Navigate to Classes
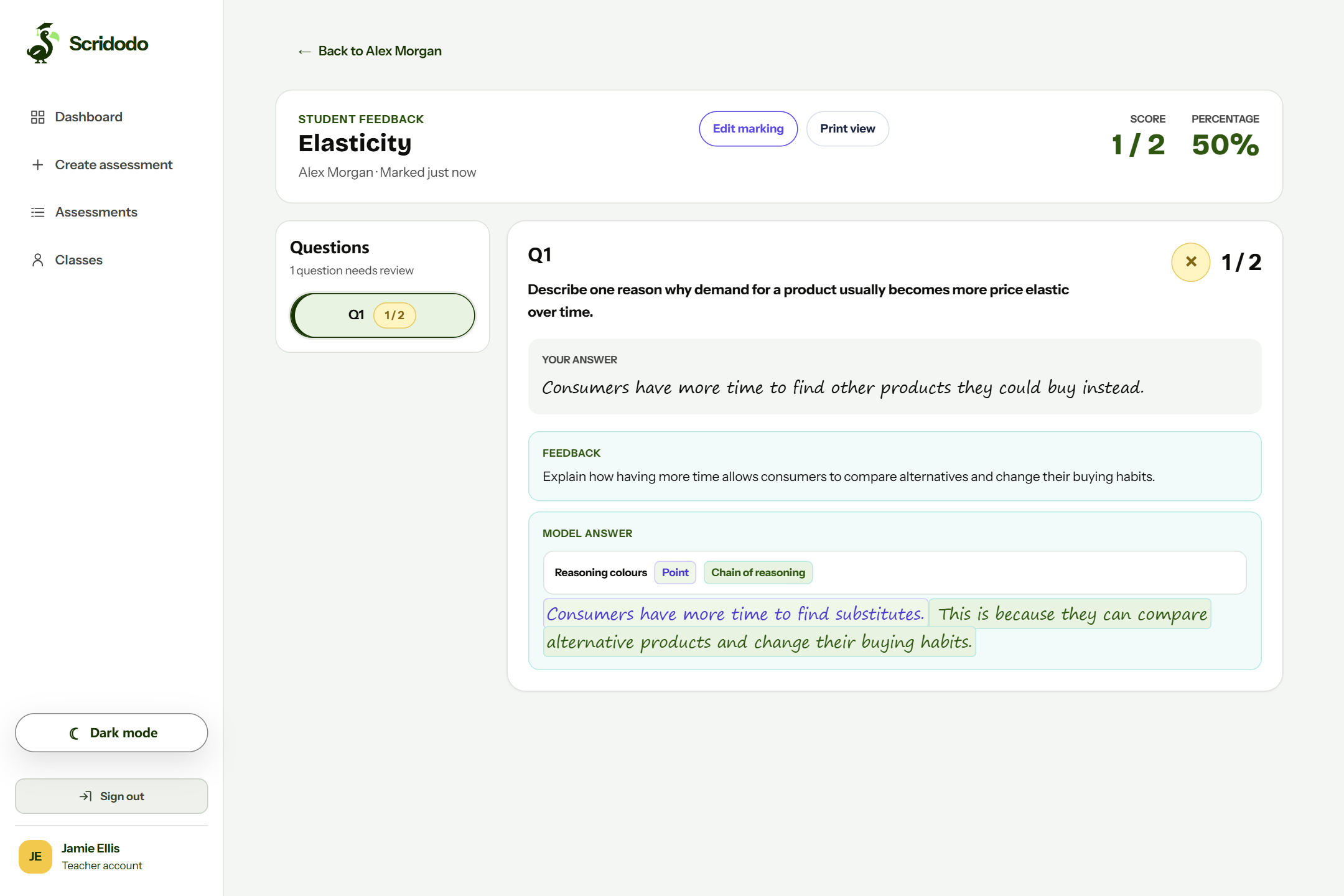Screen dimensions: 1344x896 point(78,260)
